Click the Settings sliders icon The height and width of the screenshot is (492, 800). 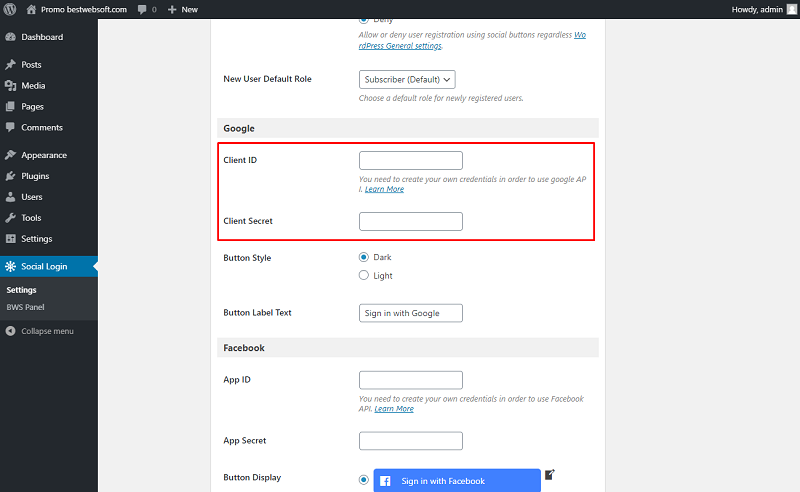[10, 238]
